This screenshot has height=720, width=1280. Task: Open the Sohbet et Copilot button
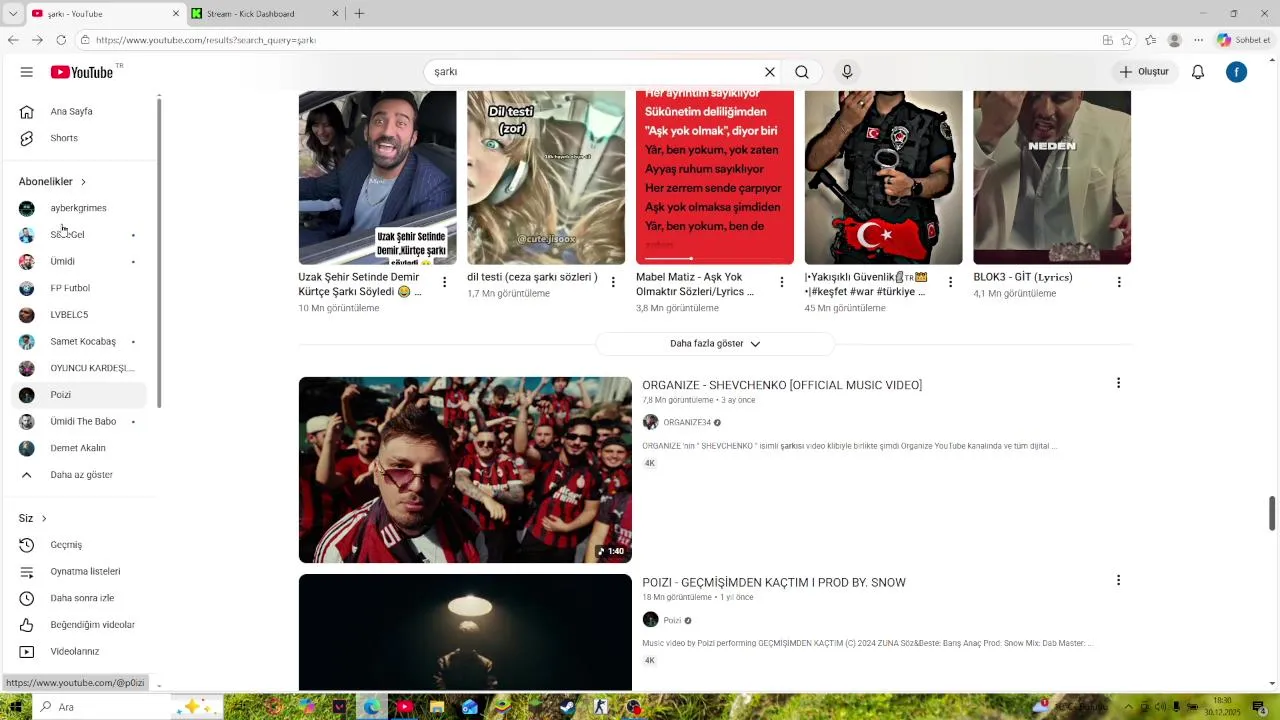pyautogui.click(x=1244, y=40)
